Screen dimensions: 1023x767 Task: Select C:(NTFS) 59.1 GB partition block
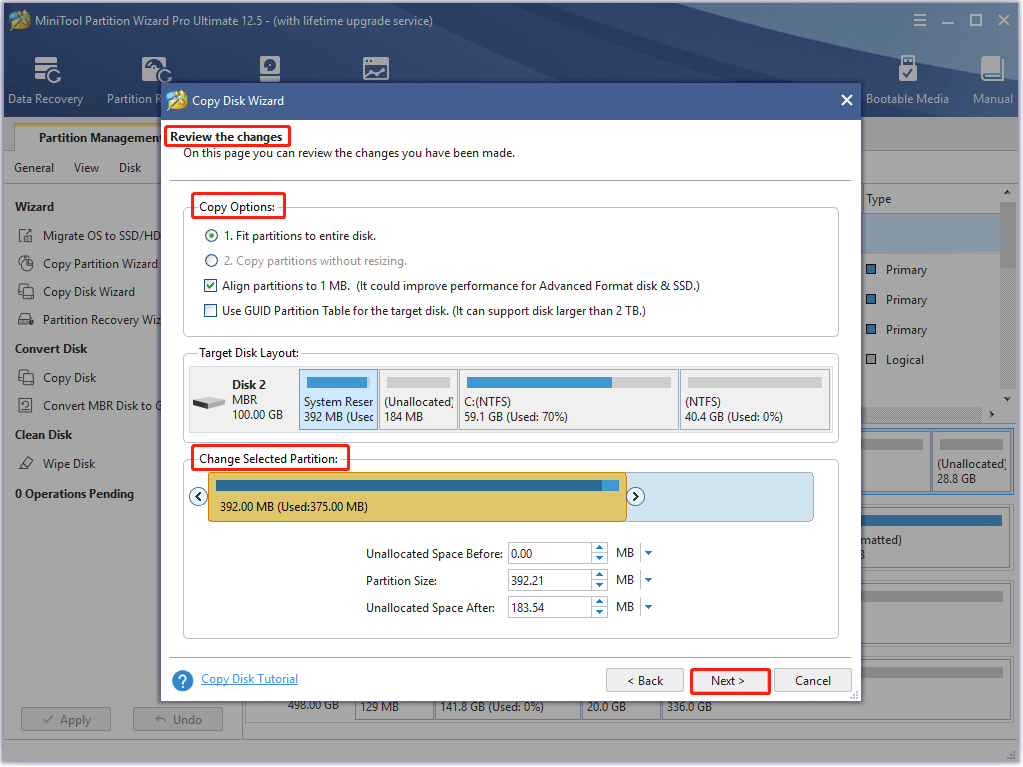coord(569,399)
